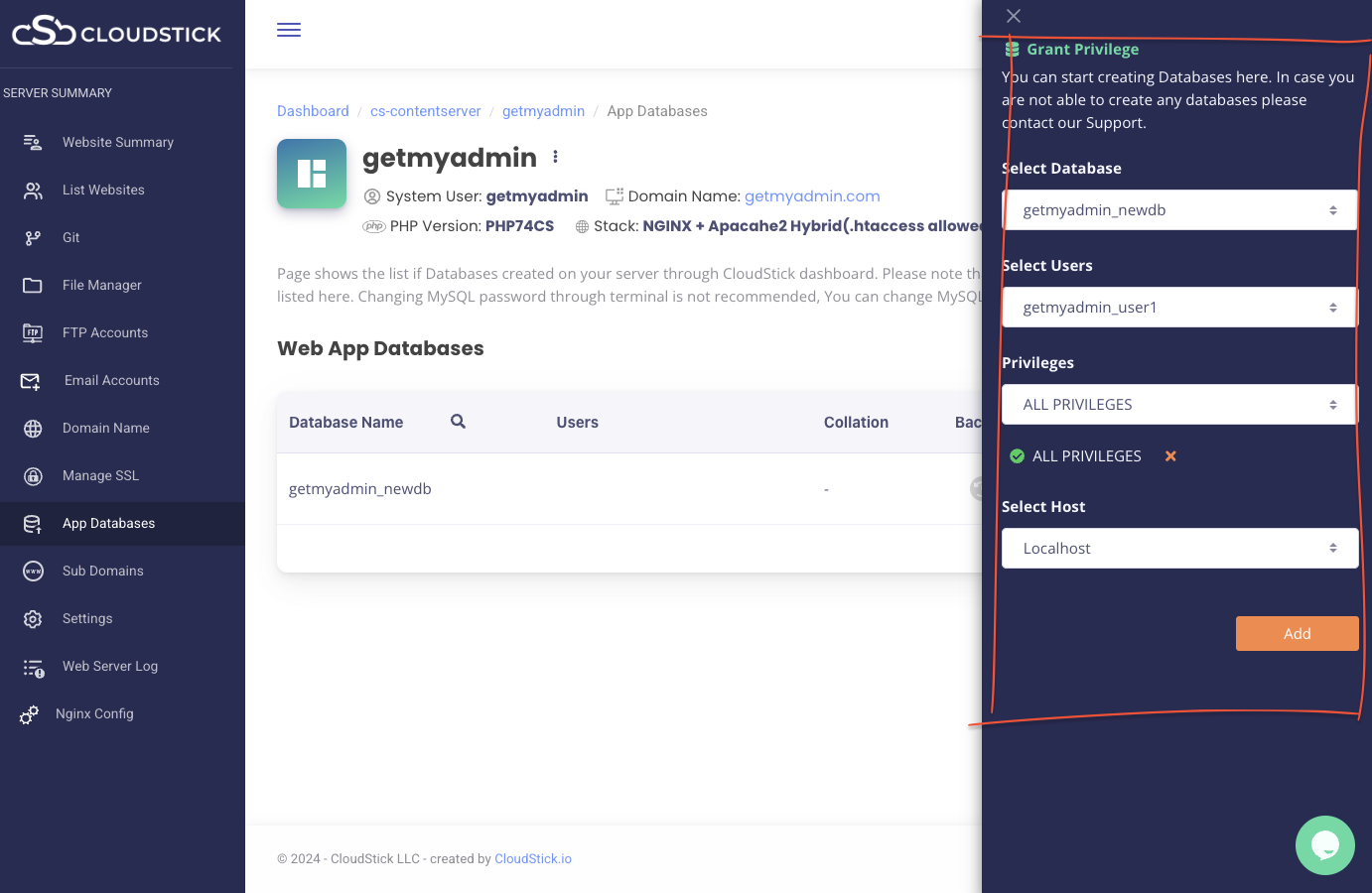The height and width of the screenshot is (893, 1372).
Task: Open the Select Host dropdown
Action: [1179, 549]
